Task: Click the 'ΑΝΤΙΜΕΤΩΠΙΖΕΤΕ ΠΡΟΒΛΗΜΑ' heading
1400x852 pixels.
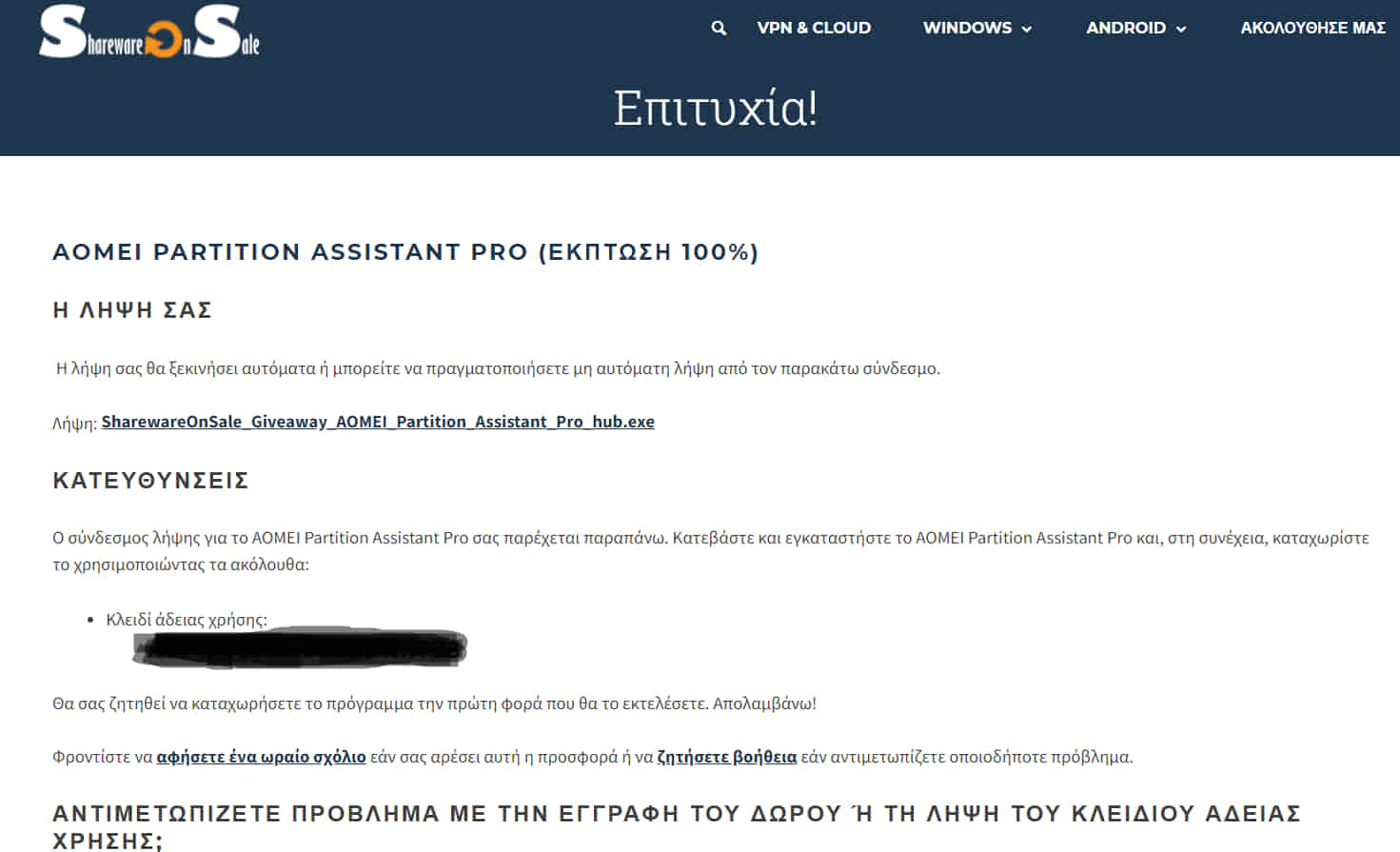Action: coord(677,826)
